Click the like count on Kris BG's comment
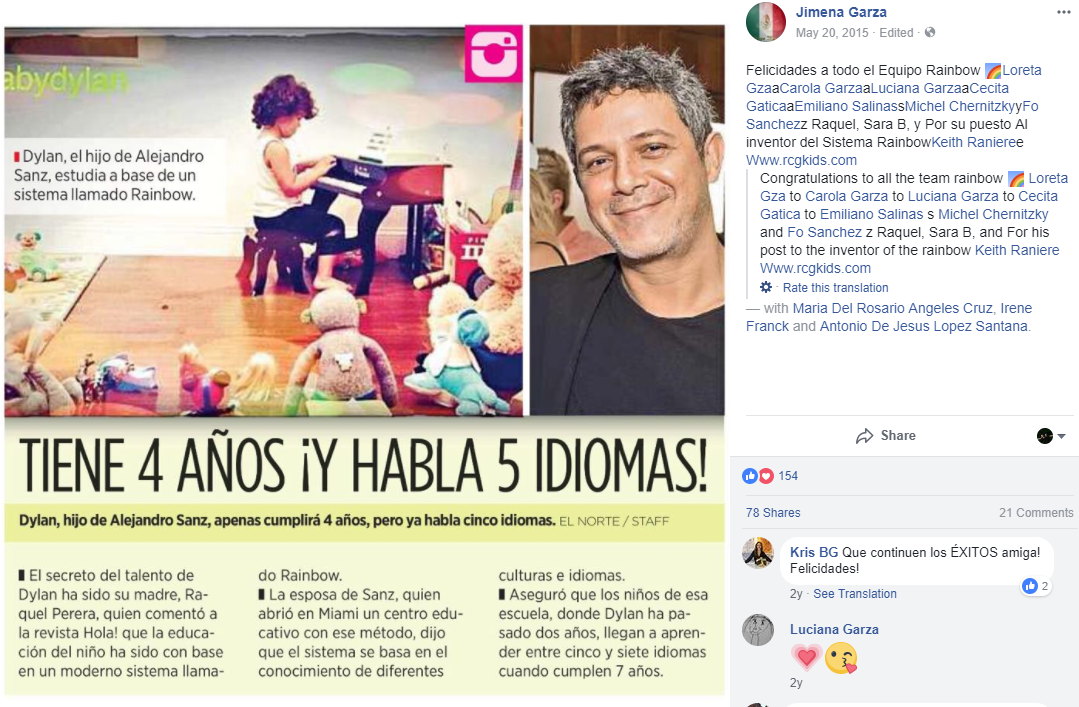The height and width of the screenshot is (707, 1079). click(x=1036, y=586)
